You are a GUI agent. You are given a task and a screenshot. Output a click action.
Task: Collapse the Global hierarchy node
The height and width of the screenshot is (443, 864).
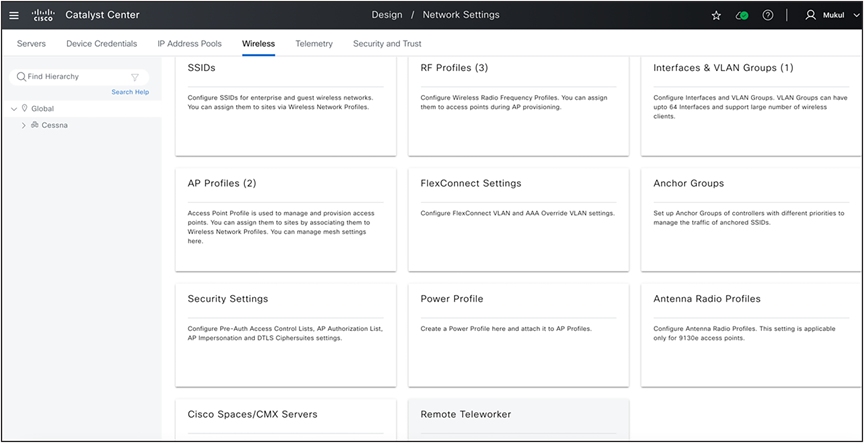click(x=14, y=109)
